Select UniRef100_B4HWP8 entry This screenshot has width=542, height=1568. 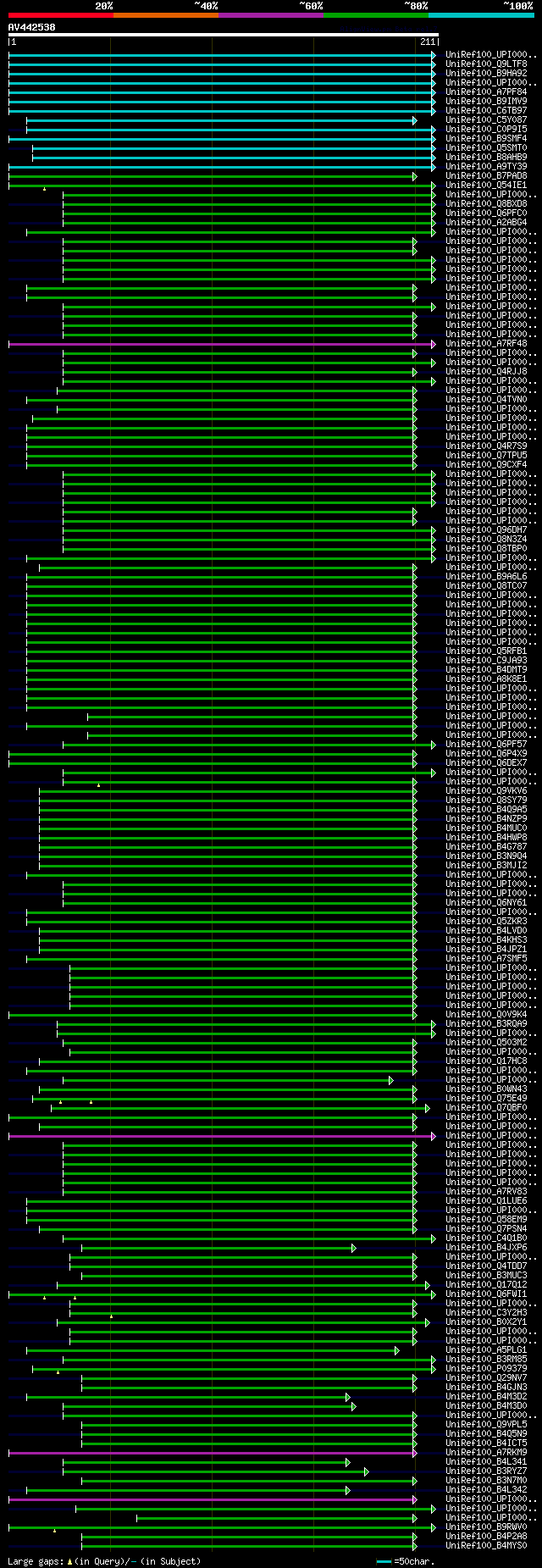(x=486, y=838)
